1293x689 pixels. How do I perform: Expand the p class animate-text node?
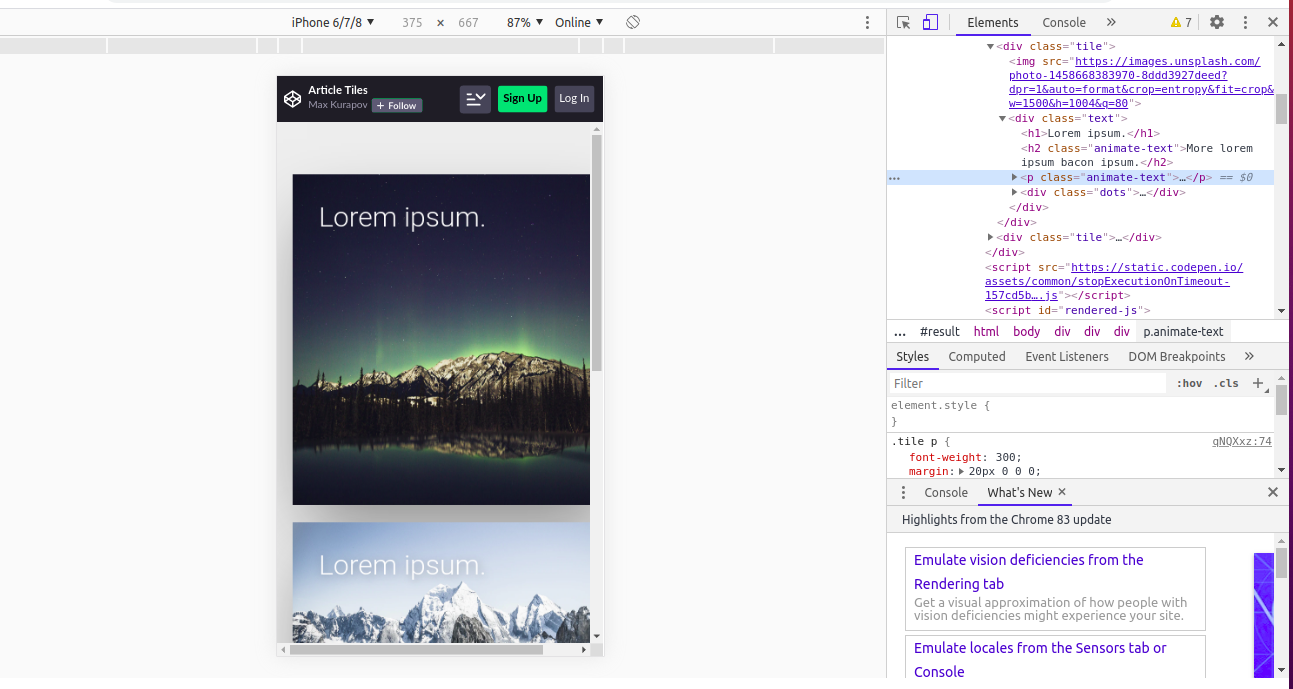[1015, 177]
